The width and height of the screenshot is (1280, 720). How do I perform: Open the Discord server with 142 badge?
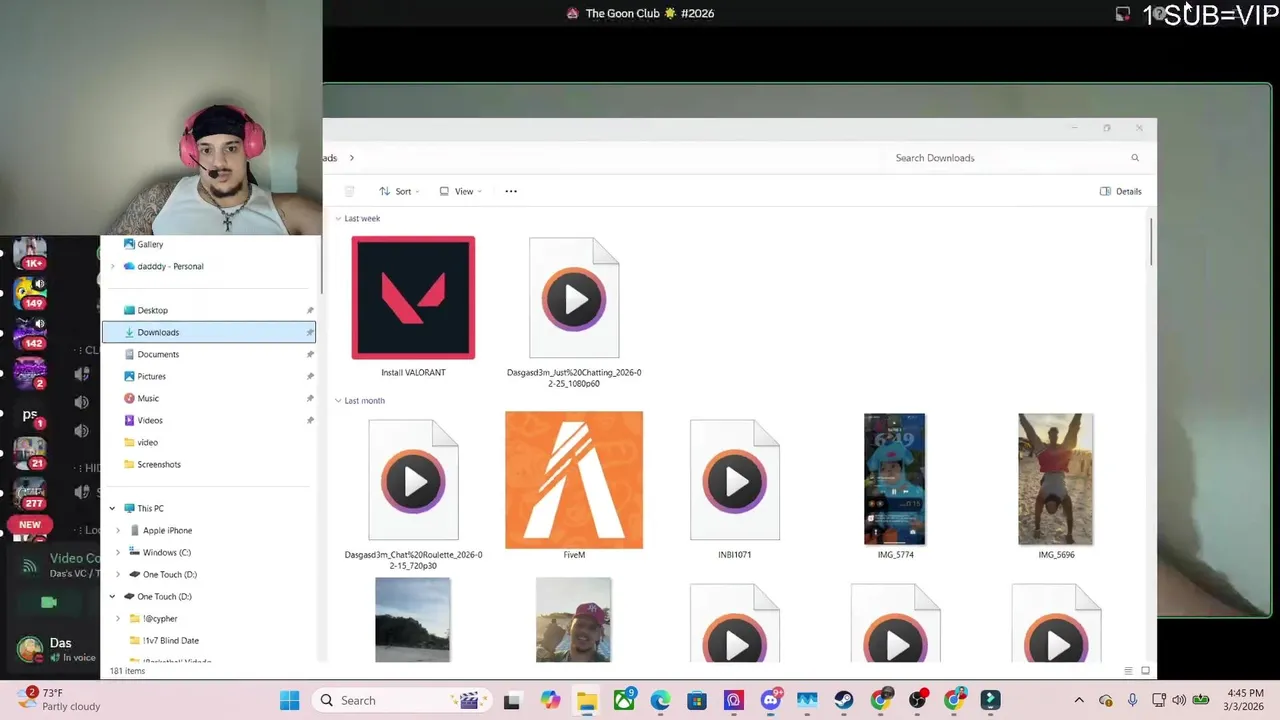pyautogui.click(x=30, y=333)
